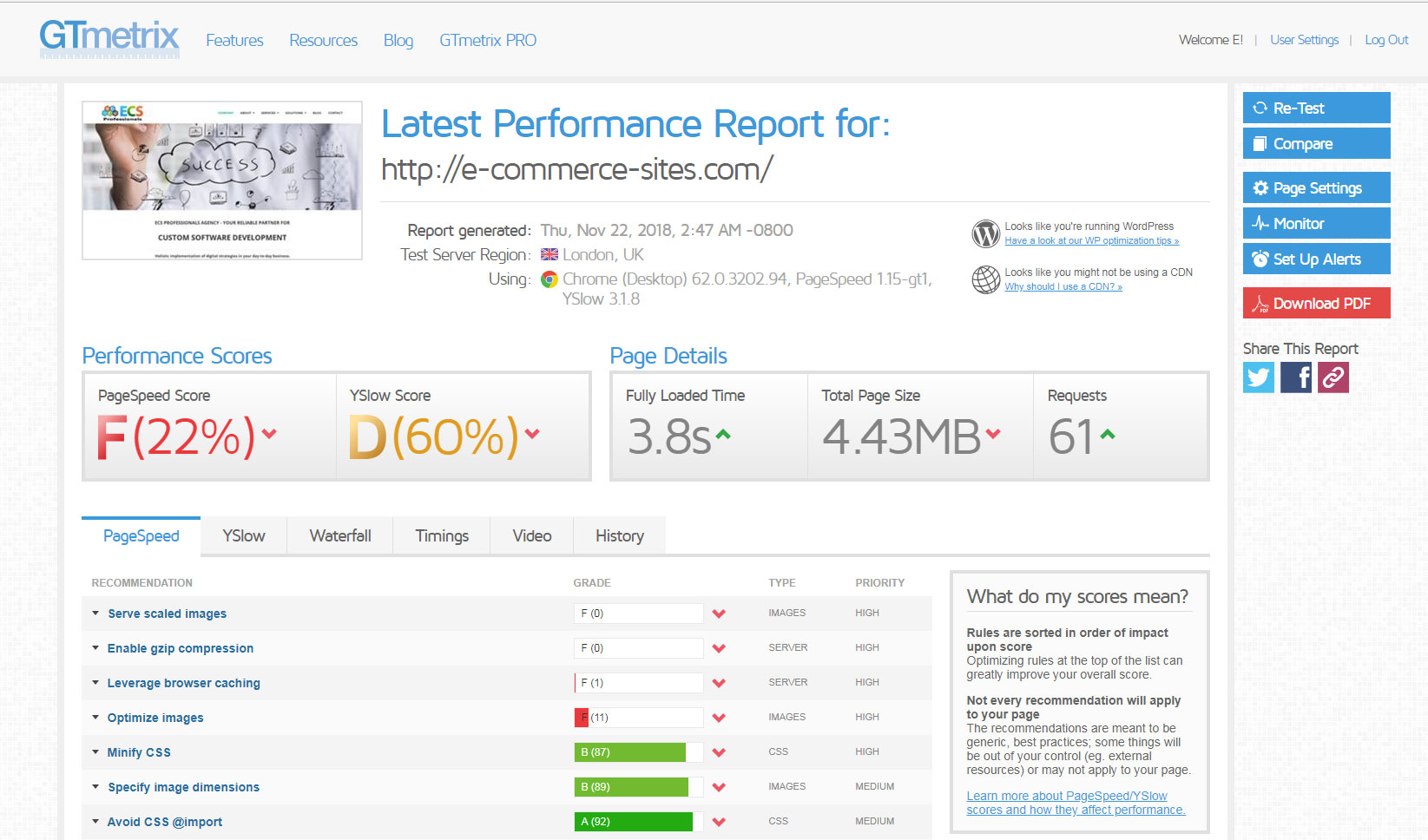Click red chevron in Avoid CSS @import row

click(719, 822)
